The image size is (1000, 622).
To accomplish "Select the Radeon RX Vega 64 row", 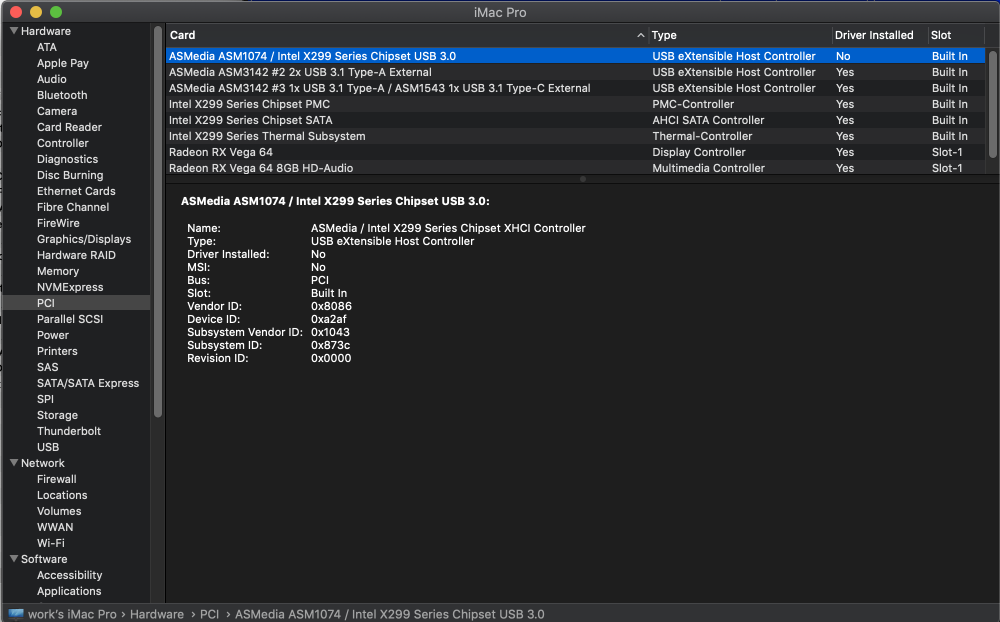I will tap(575, 152).
